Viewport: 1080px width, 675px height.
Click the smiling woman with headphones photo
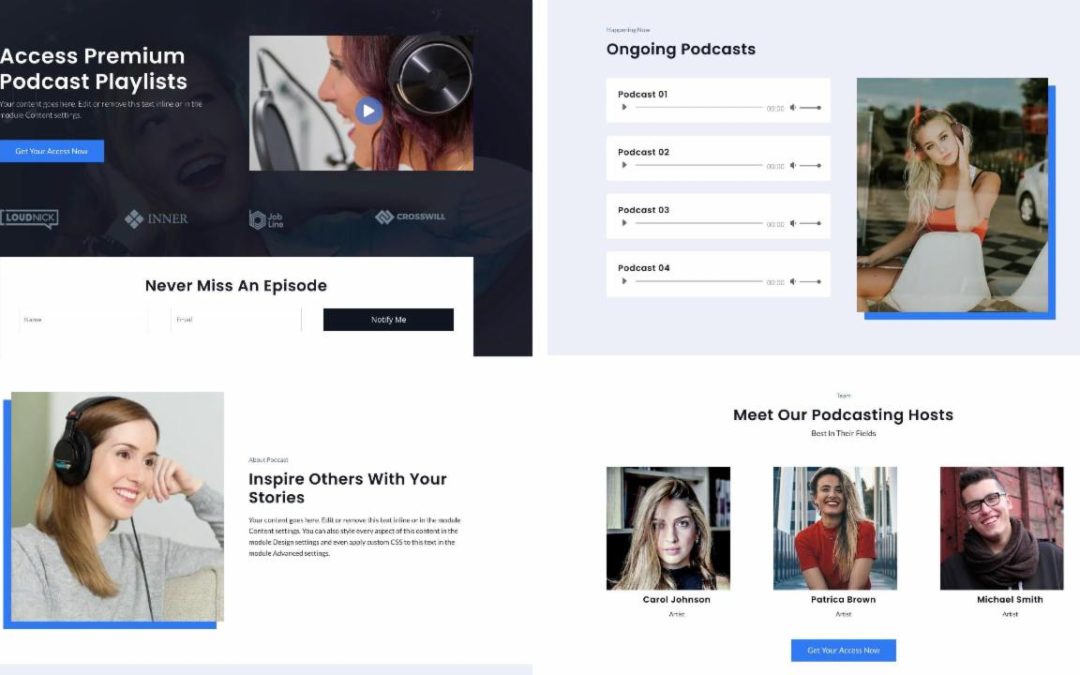click(117, 506)
